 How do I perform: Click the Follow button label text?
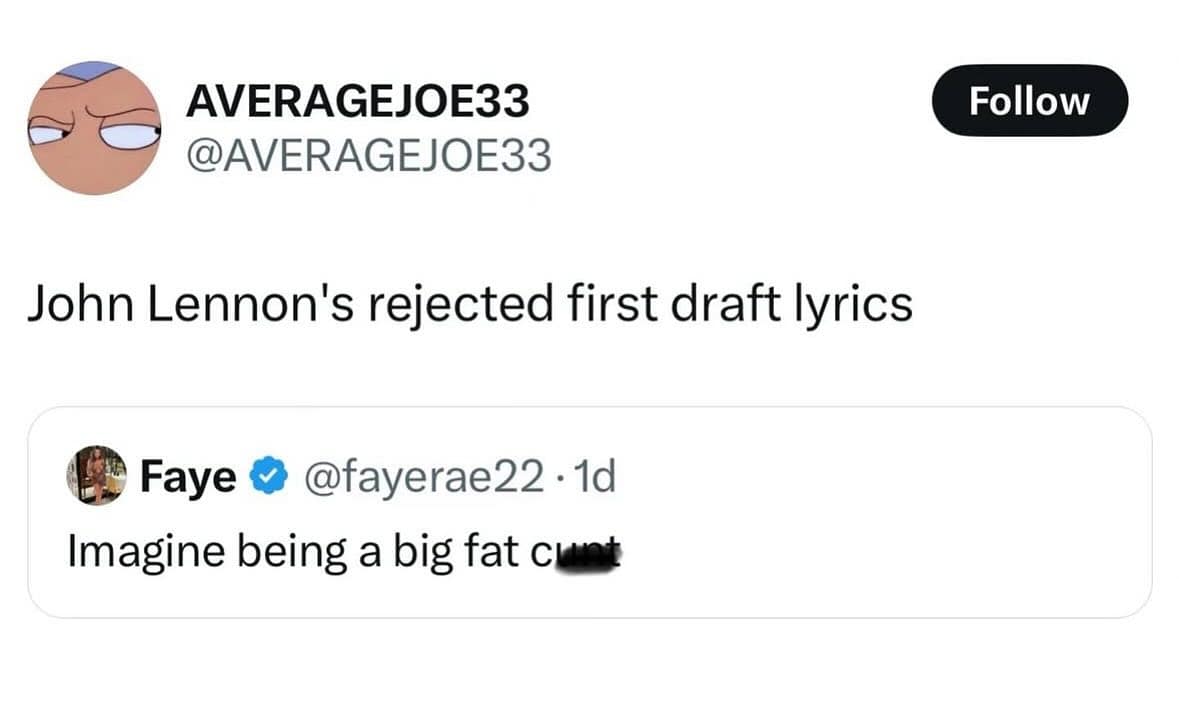pyautogui.click(x=1029, y=99)
